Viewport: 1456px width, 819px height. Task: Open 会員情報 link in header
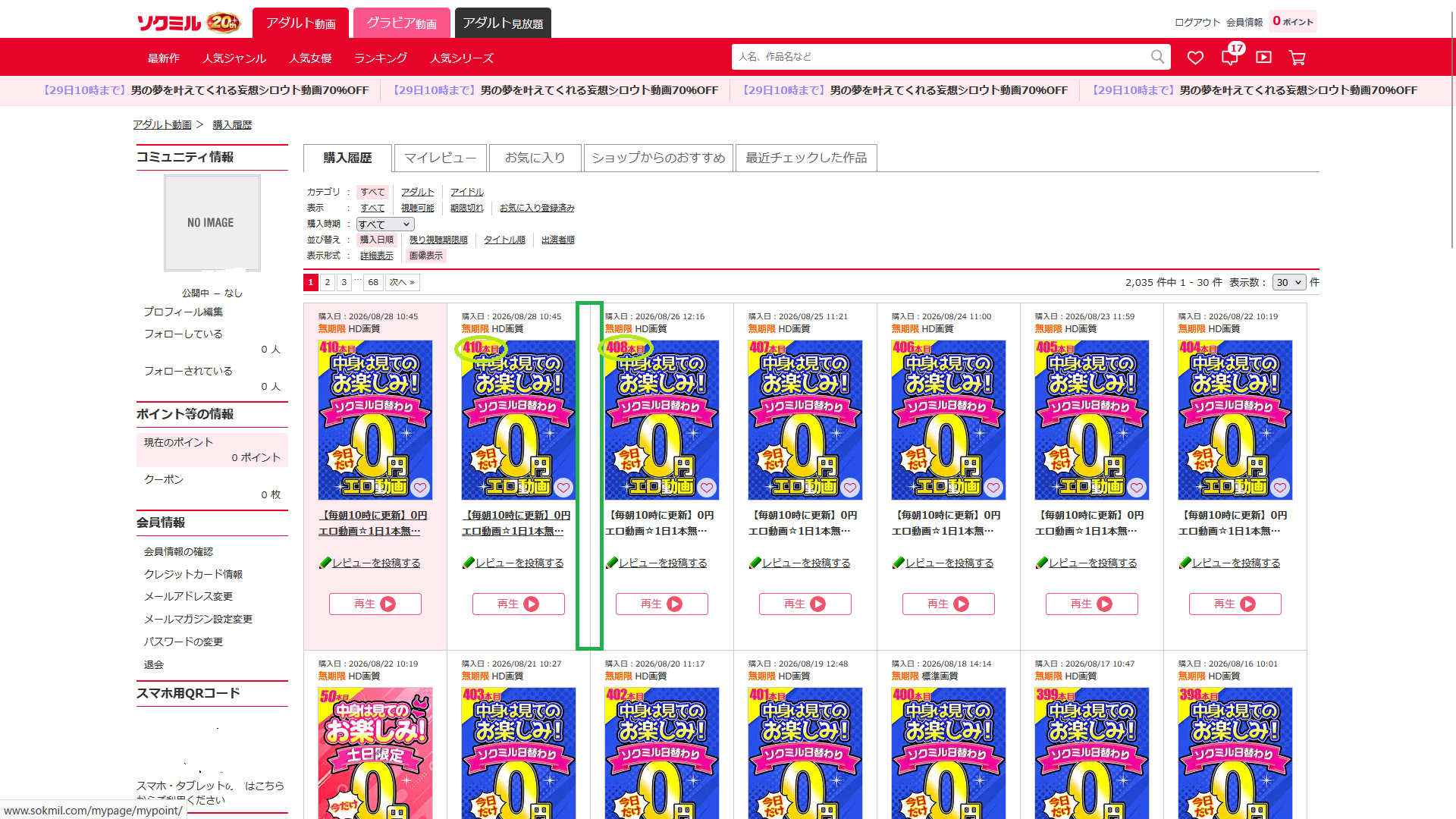point(1244,22)
